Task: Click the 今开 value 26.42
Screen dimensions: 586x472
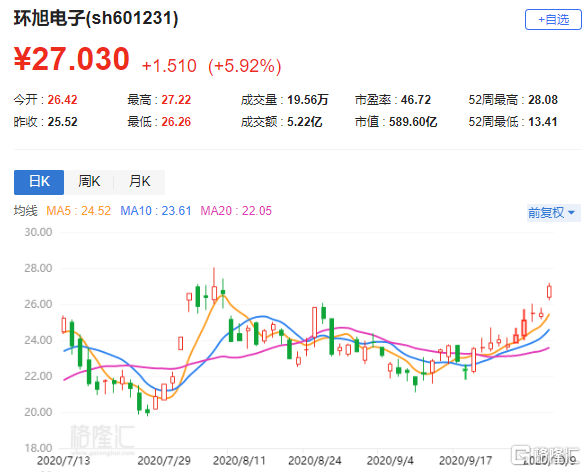Action: 62,100
